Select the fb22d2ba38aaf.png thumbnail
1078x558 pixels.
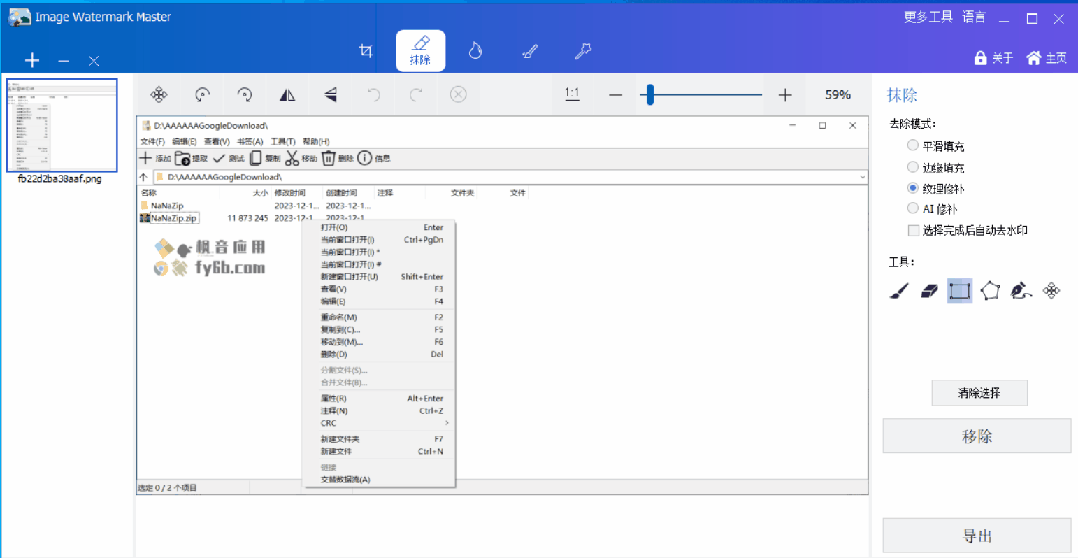(x=62, y=124)
